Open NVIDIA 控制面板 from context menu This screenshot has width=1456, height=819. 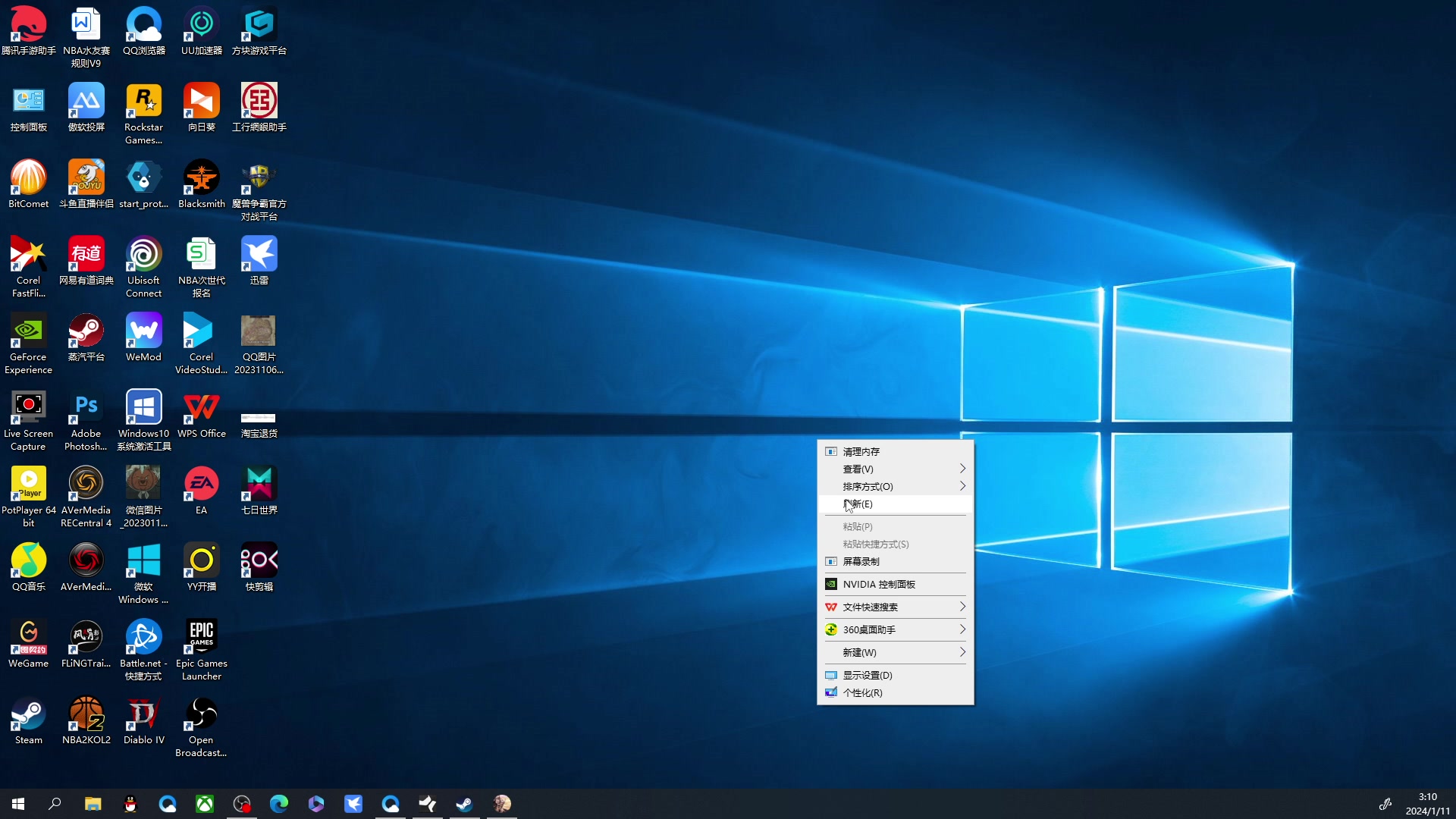pos(895,584)
